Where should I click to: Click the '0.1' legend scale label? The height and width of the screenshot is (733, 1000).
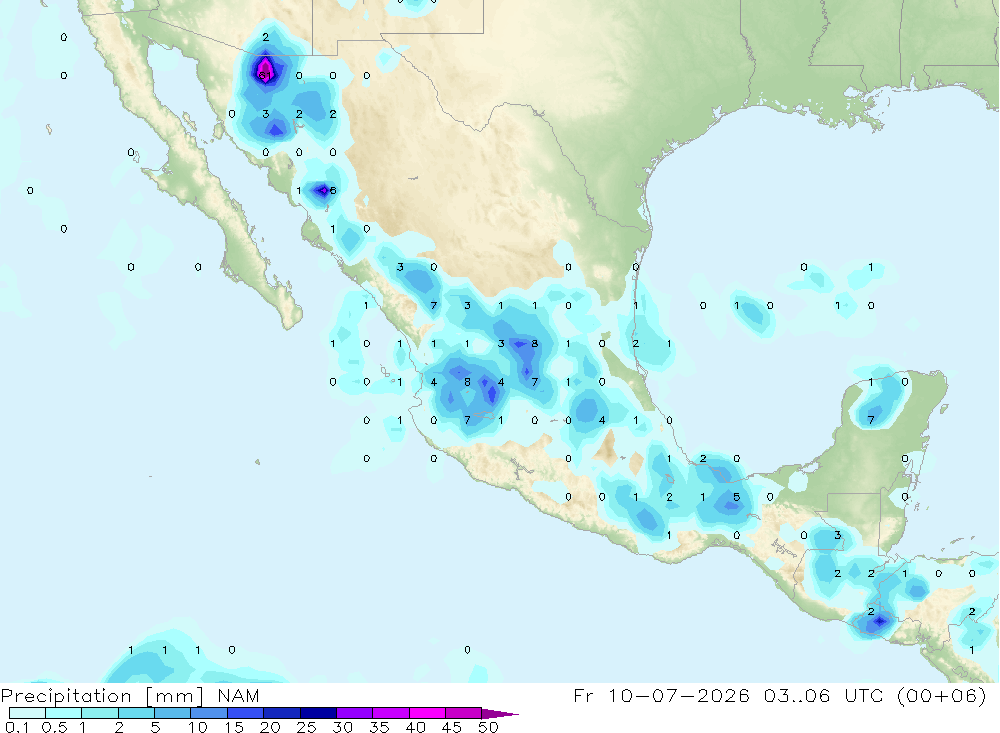(x=17, y=727)
